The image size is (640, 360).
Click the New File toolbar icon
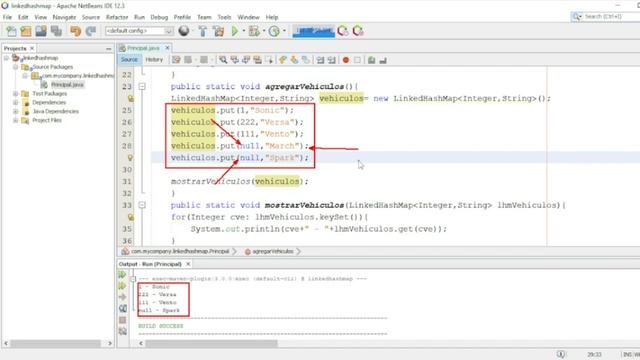(11, 31)
